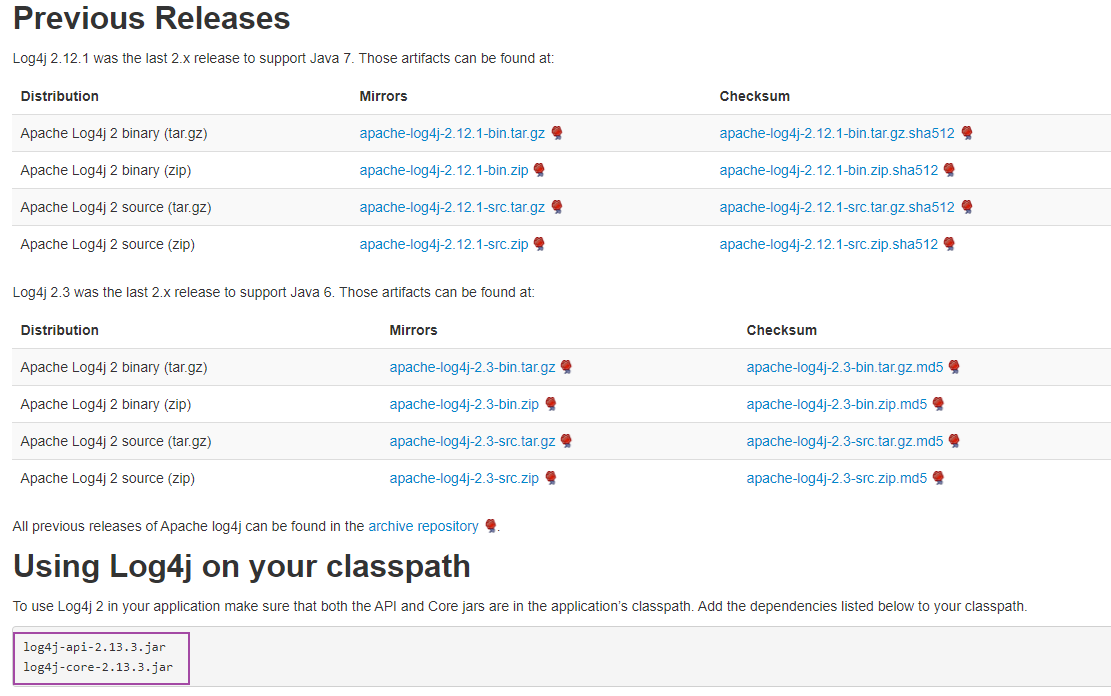Click external-link icon after apache-log4j-2.3-src.tar.gz.md5
The image size is (1111, 696).
click(955, 441)
